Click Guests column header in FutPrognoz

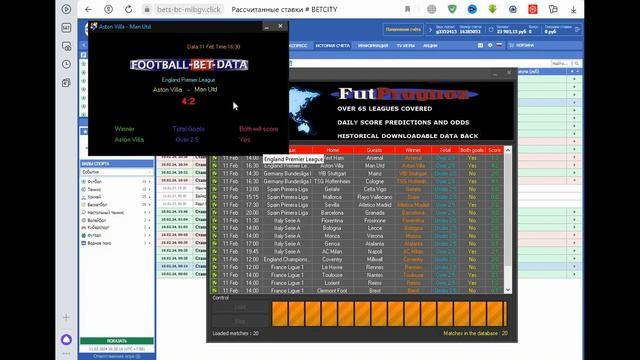pyautogui.click(x=374, y=150)
